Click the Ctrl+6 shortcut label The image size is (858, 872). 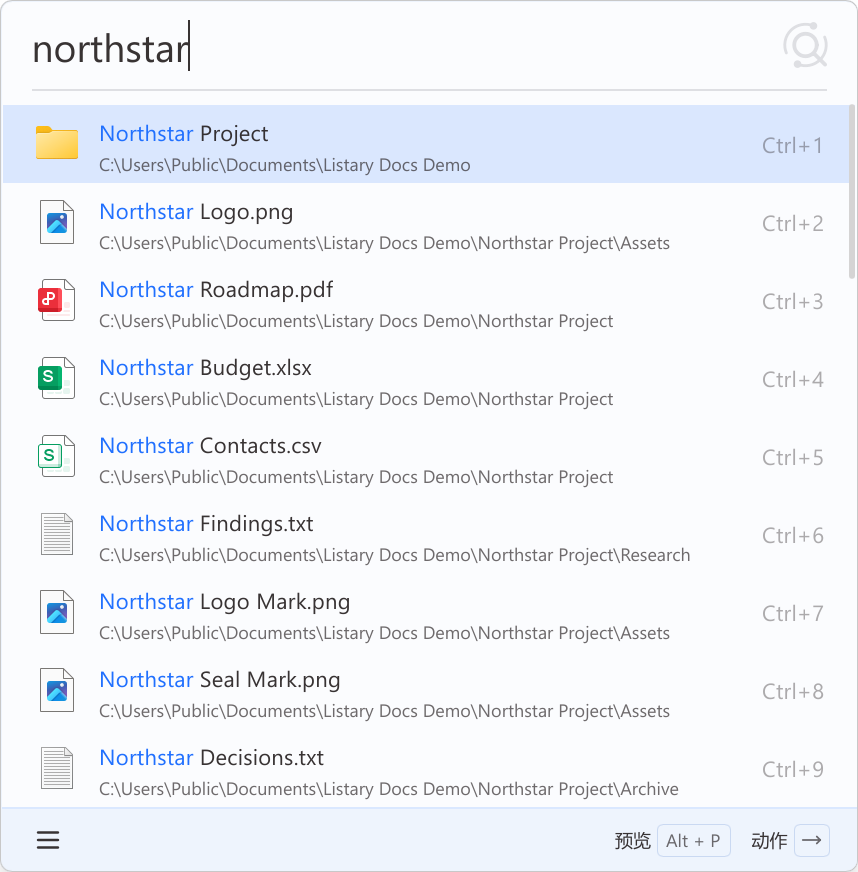792,536
